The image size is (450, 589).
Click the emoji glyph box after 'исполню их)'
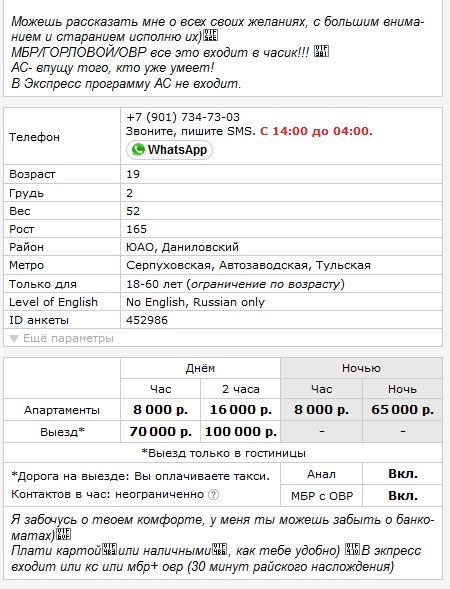coord(210,36)
